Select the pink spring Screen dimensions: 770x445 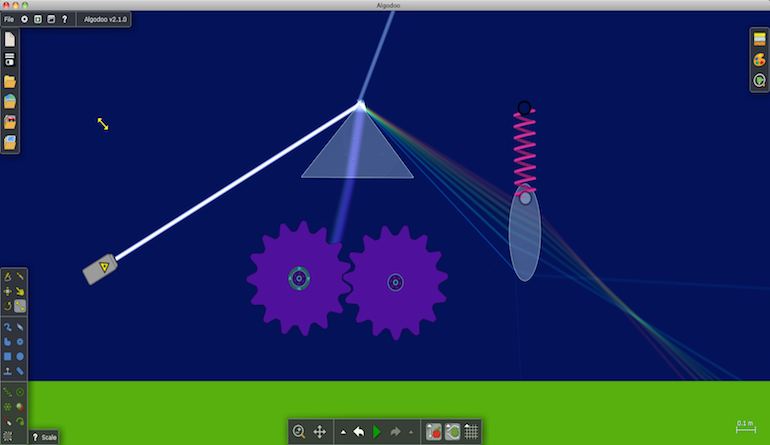click(524, 152)
